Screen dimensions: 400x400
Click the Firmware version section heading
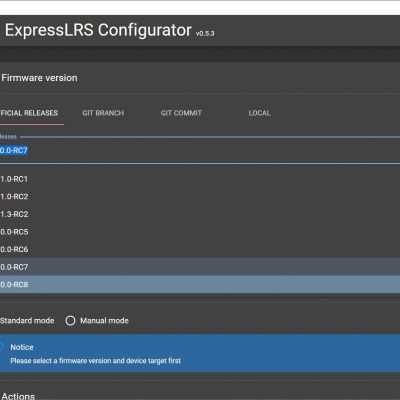39,78
